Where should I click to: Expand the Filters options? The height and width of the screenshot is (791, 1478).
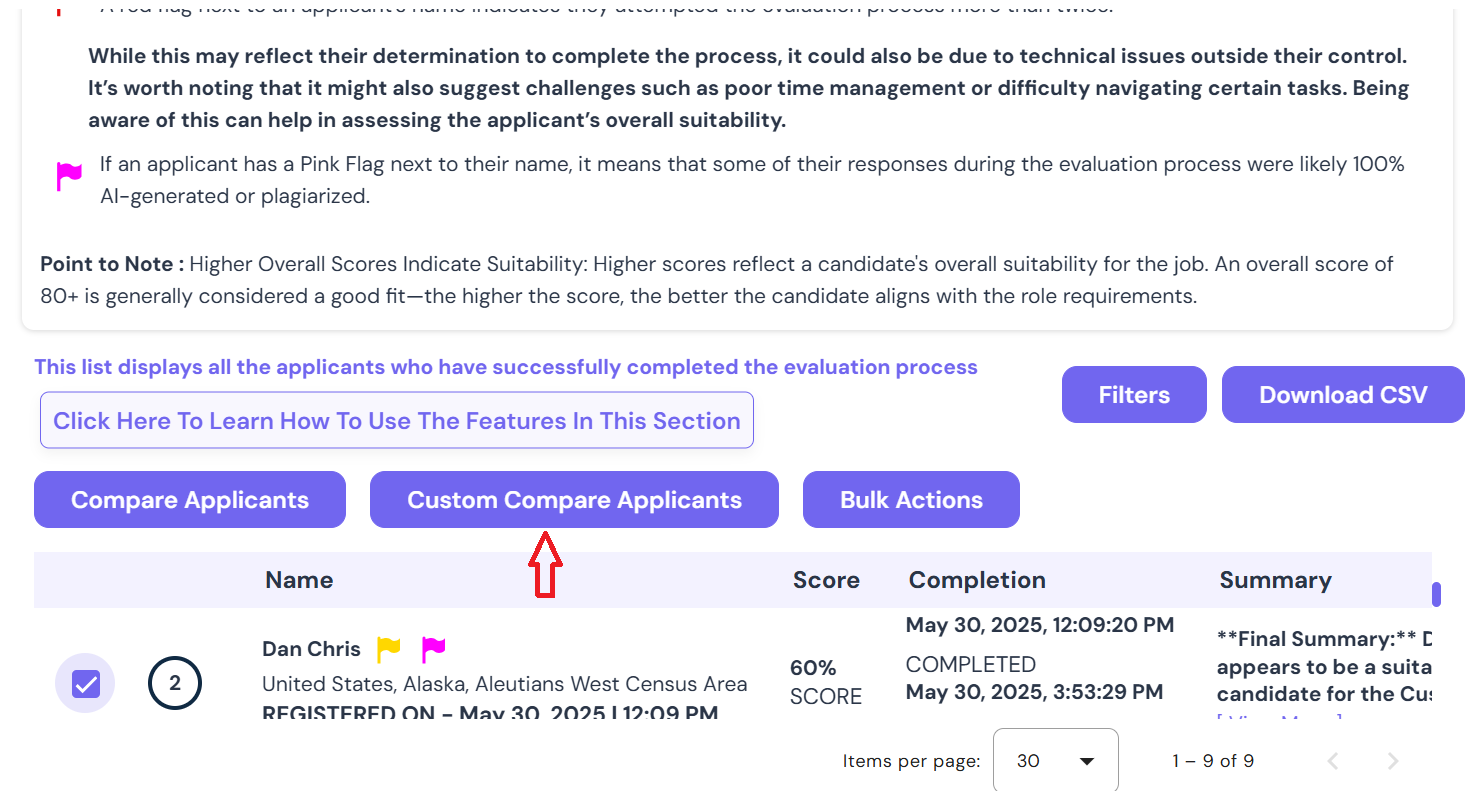point(1134,395)
